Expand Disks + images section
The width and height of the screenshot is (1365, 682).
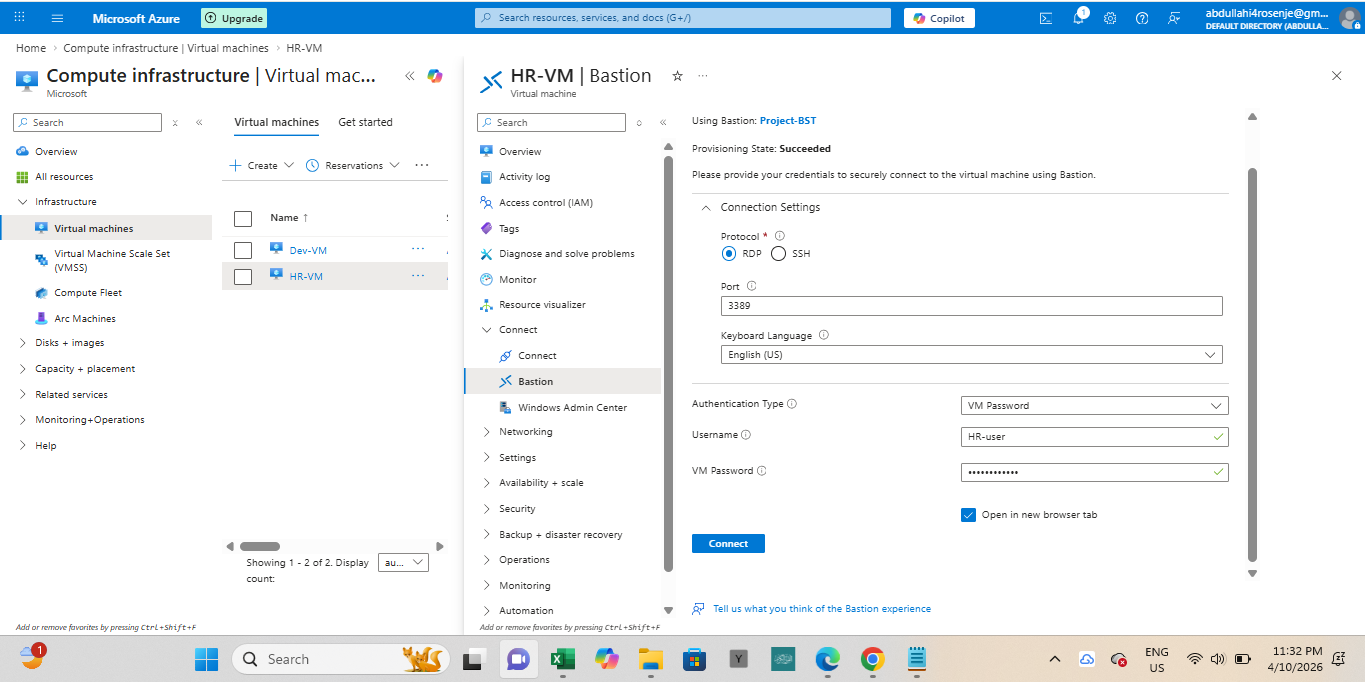coord(23,343)
